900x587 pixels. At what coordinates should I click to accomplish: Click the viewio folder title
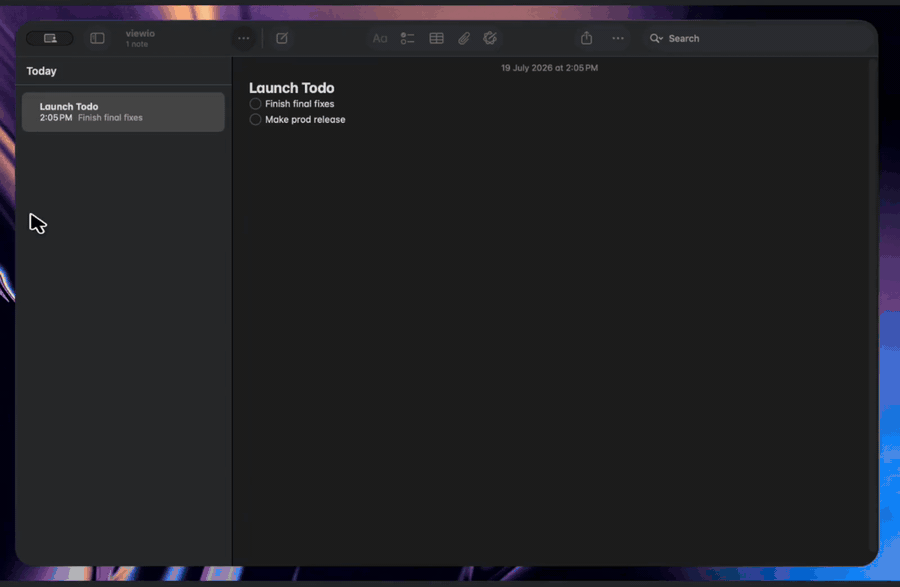(140, 34)
